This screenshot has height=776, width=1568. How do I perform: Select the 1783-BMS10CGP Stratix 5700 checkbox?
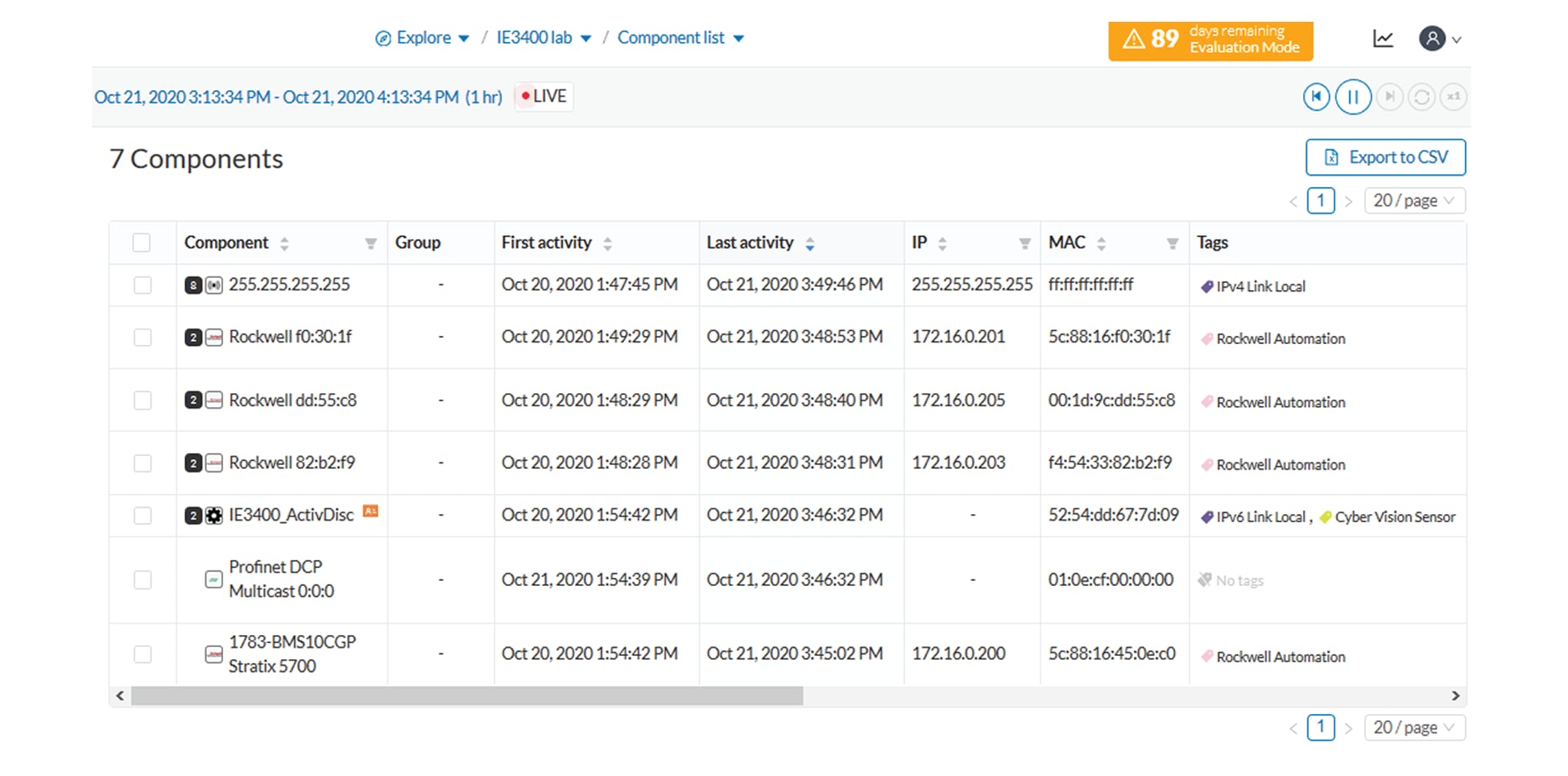pyautogui.click(x=143, y=654)
